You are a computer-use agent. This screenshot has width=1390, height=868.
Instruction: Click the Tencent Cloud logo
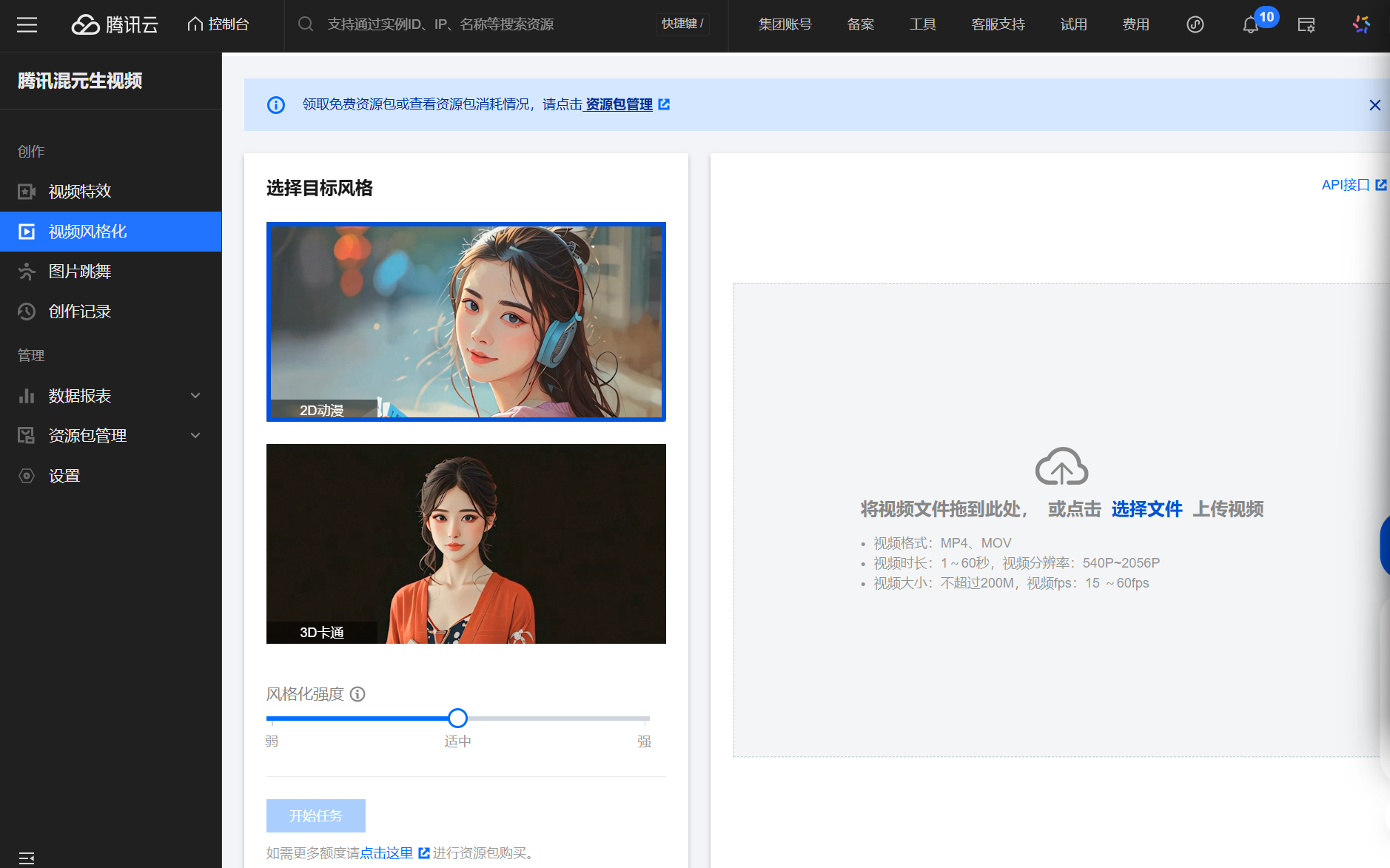115,25
